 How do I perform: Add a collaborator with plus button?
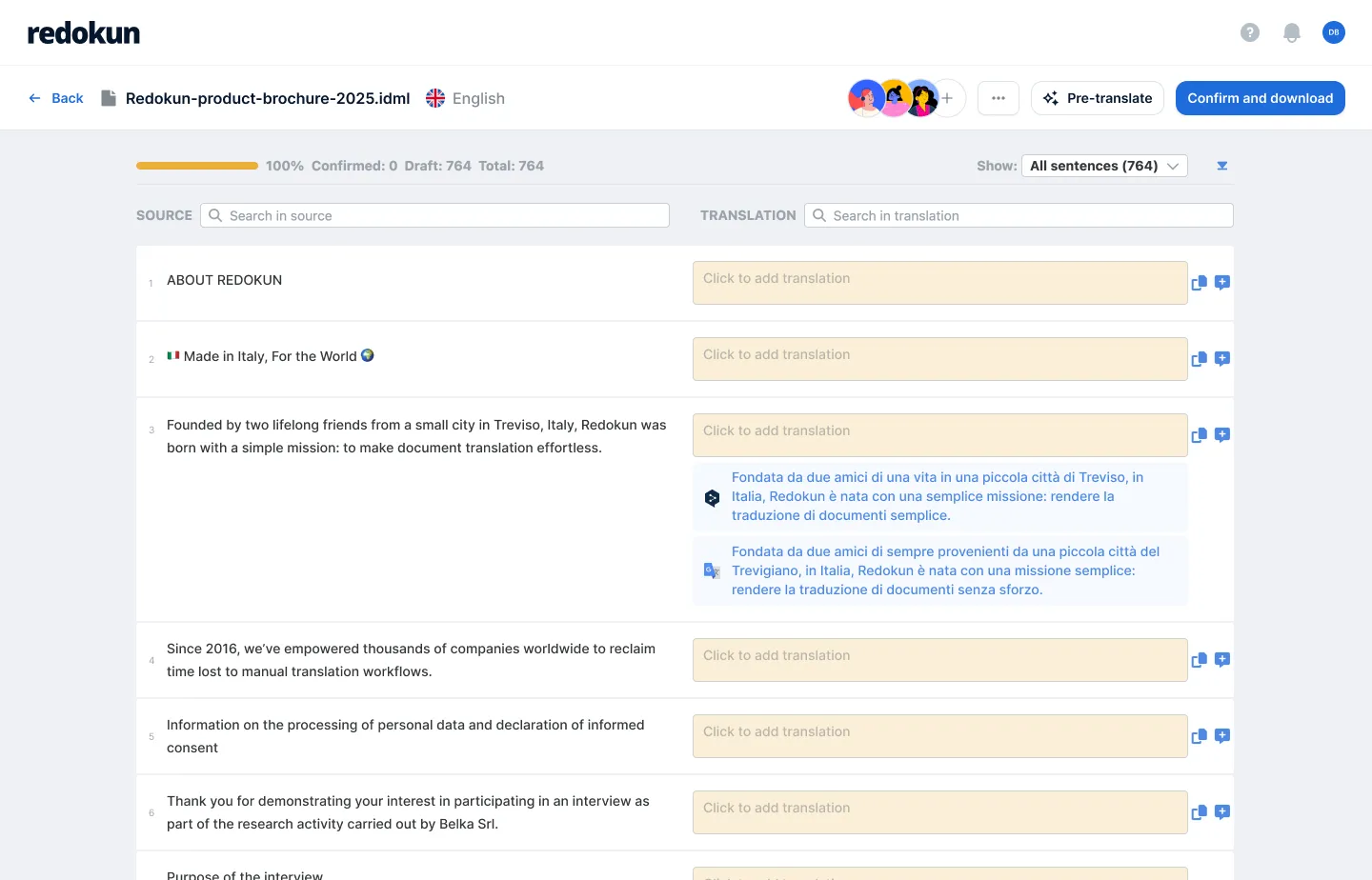tap(948, 98)
